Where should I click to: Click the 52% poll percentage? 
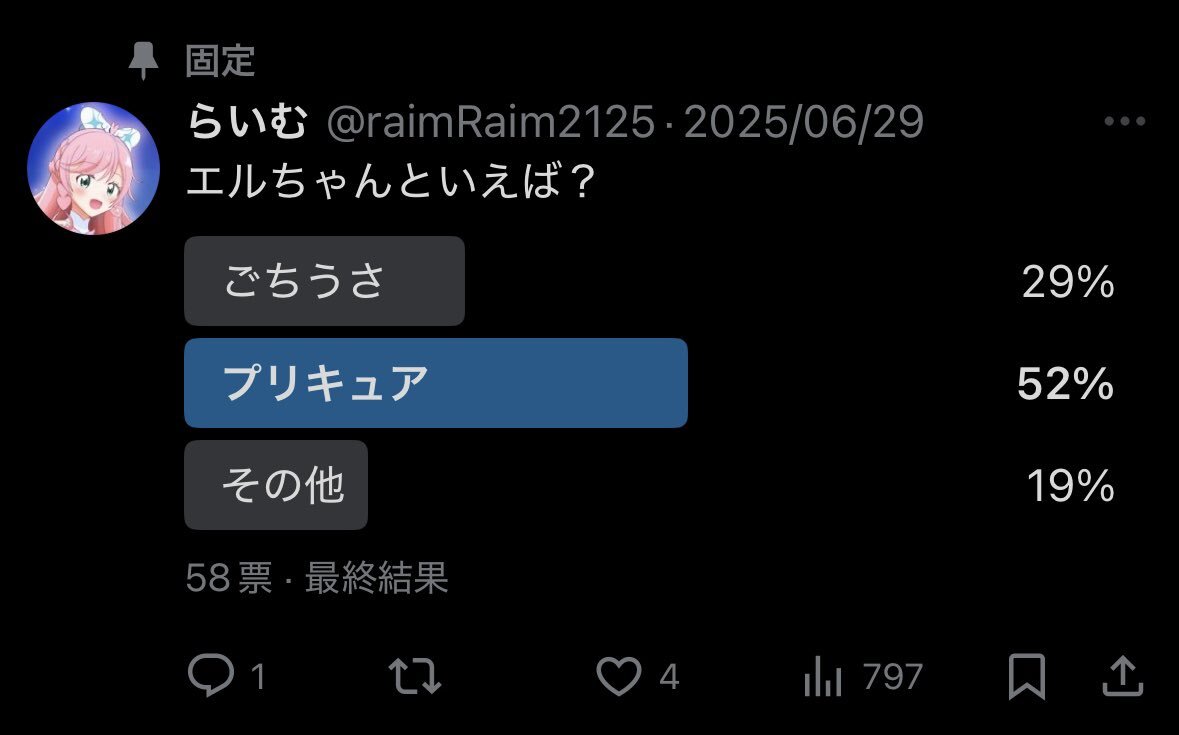[1065, 384]
